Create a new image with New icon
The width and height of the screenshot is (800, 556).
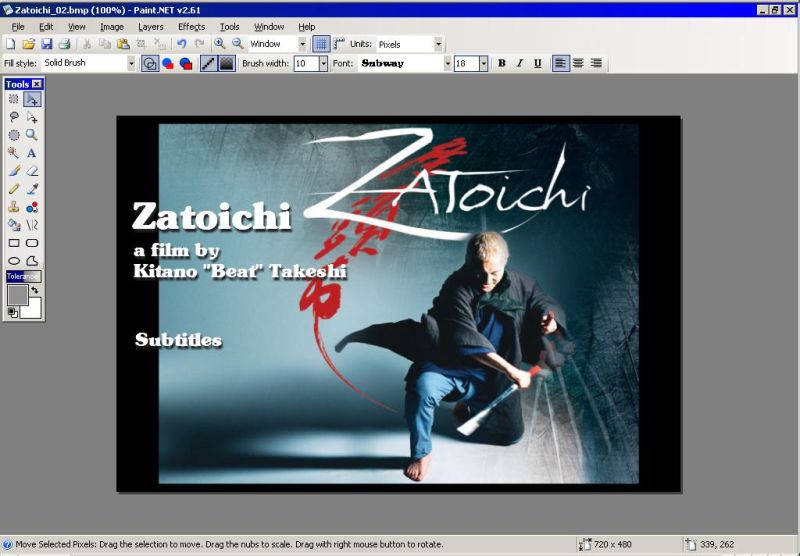tap(10, 44)
